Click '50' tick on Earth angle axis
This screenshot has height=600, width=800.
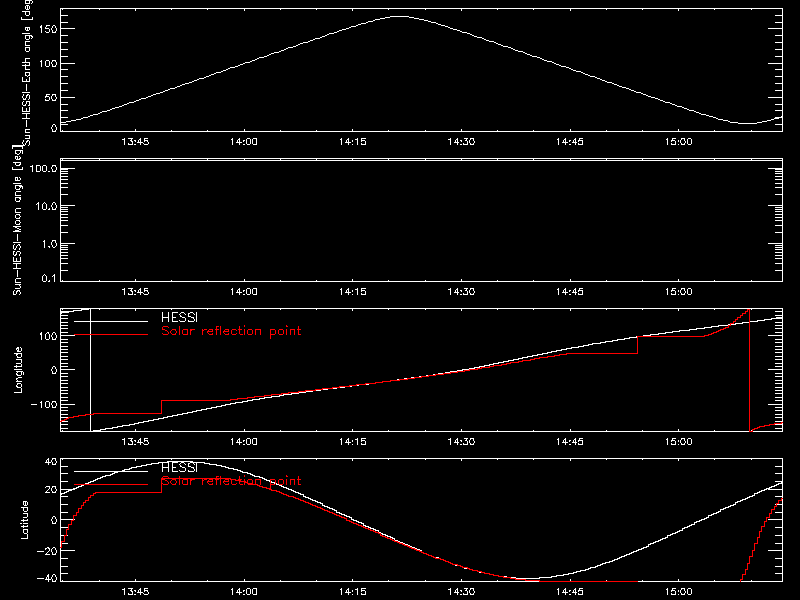tap(51, 98)
